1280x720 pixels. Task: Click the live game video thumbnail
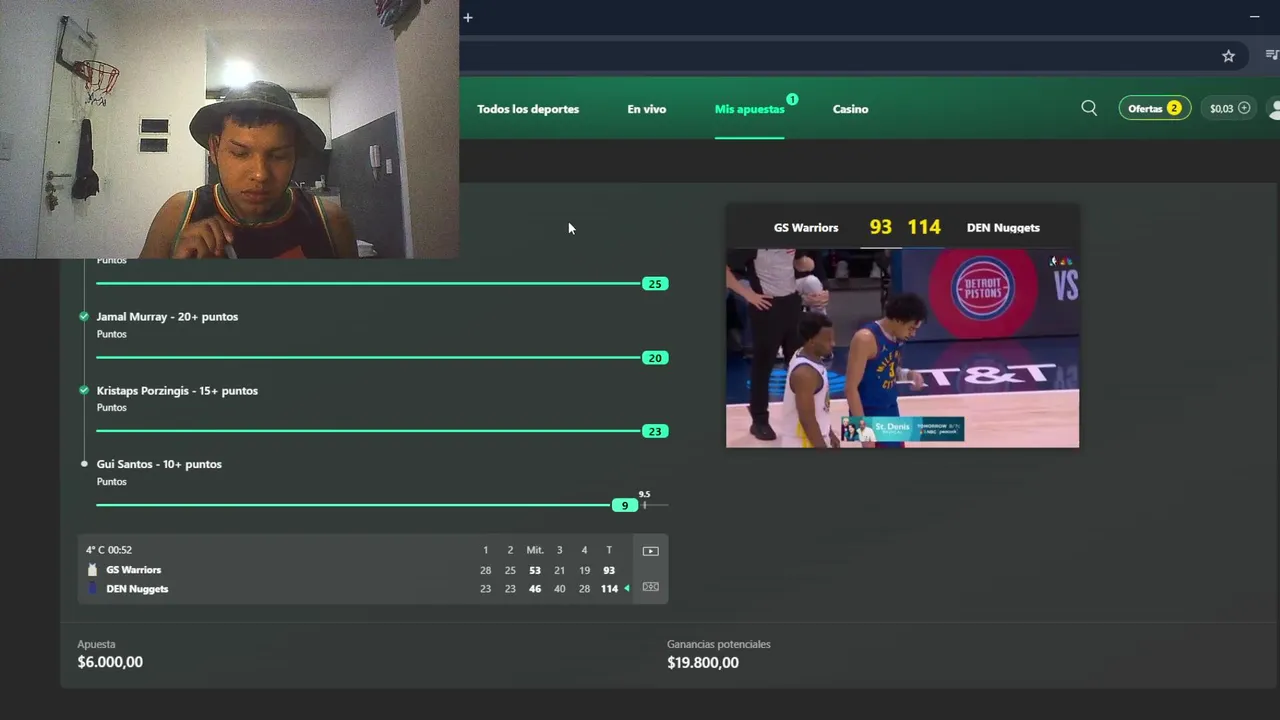(902, 348)
